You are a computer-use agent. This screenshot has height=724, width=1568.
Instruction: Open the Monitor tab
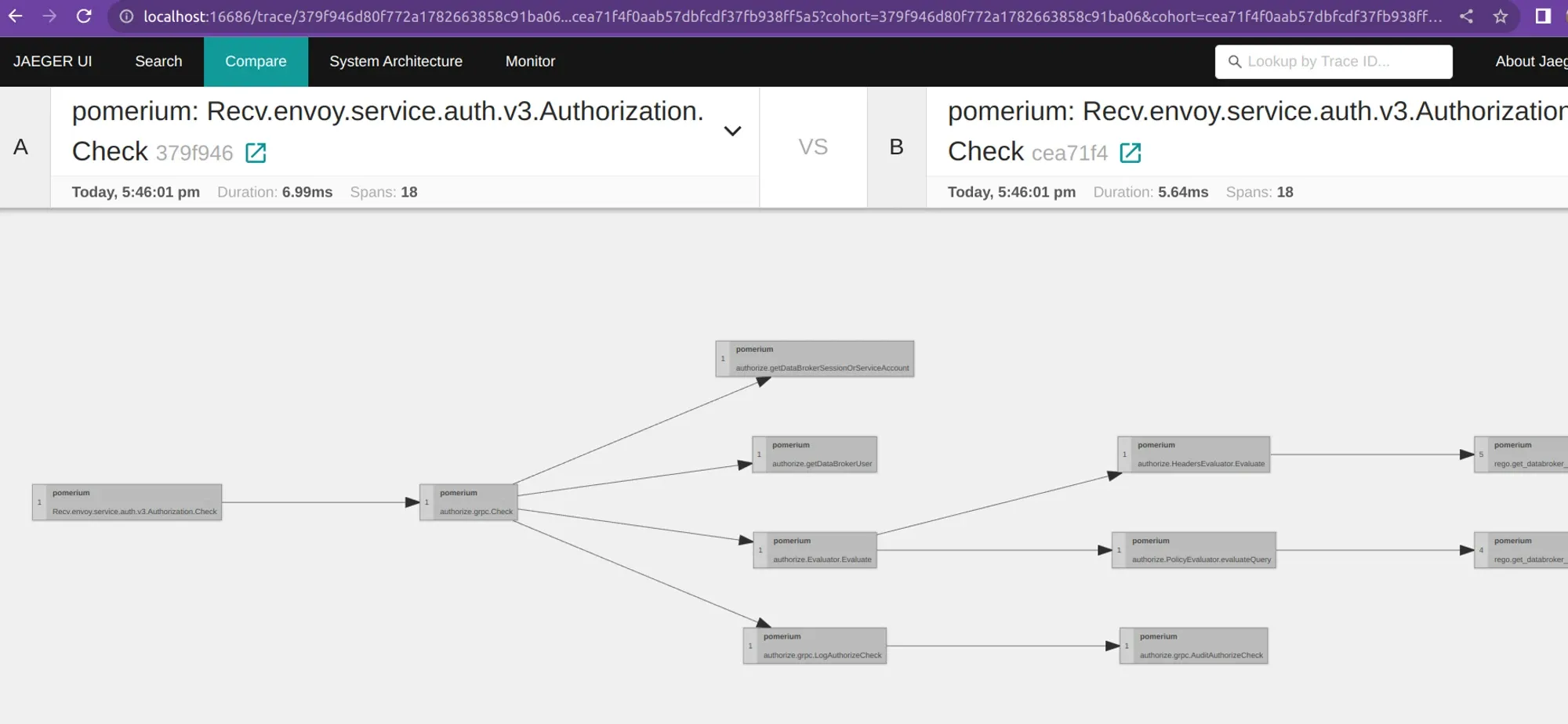click(530, 62)
